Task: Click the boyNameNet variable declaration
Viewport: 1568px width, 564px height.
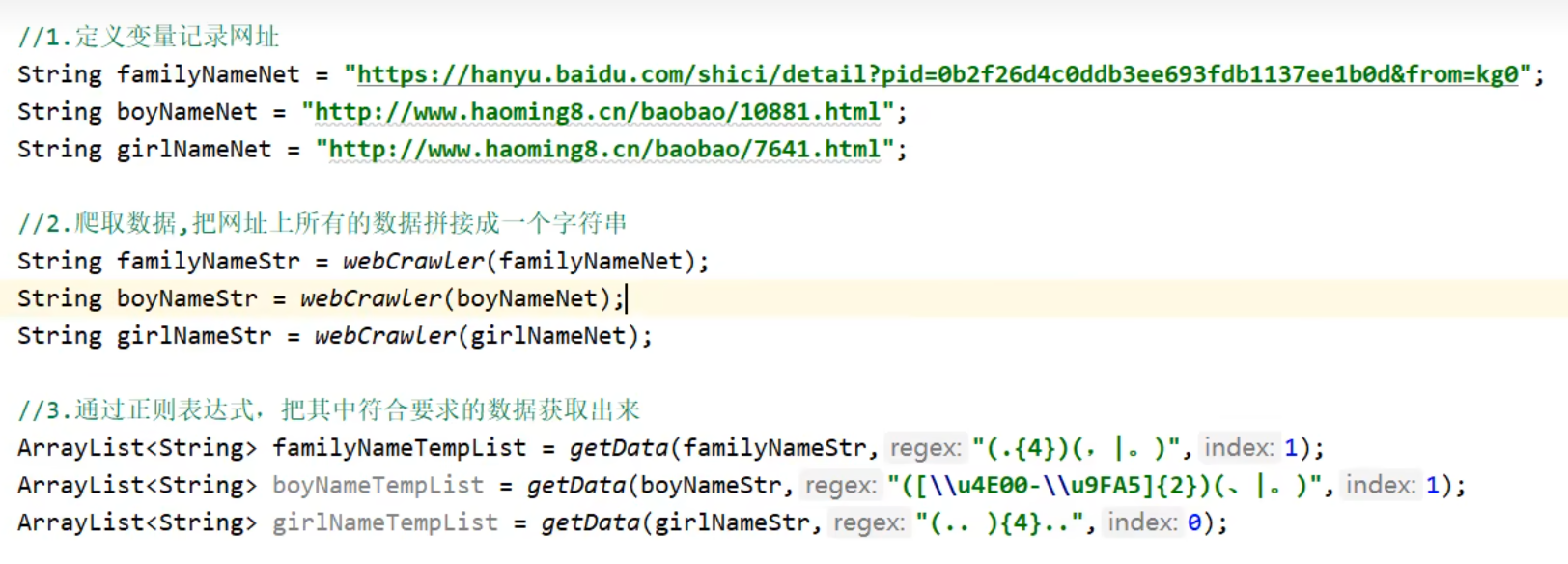Action: [x=186, y=112]
